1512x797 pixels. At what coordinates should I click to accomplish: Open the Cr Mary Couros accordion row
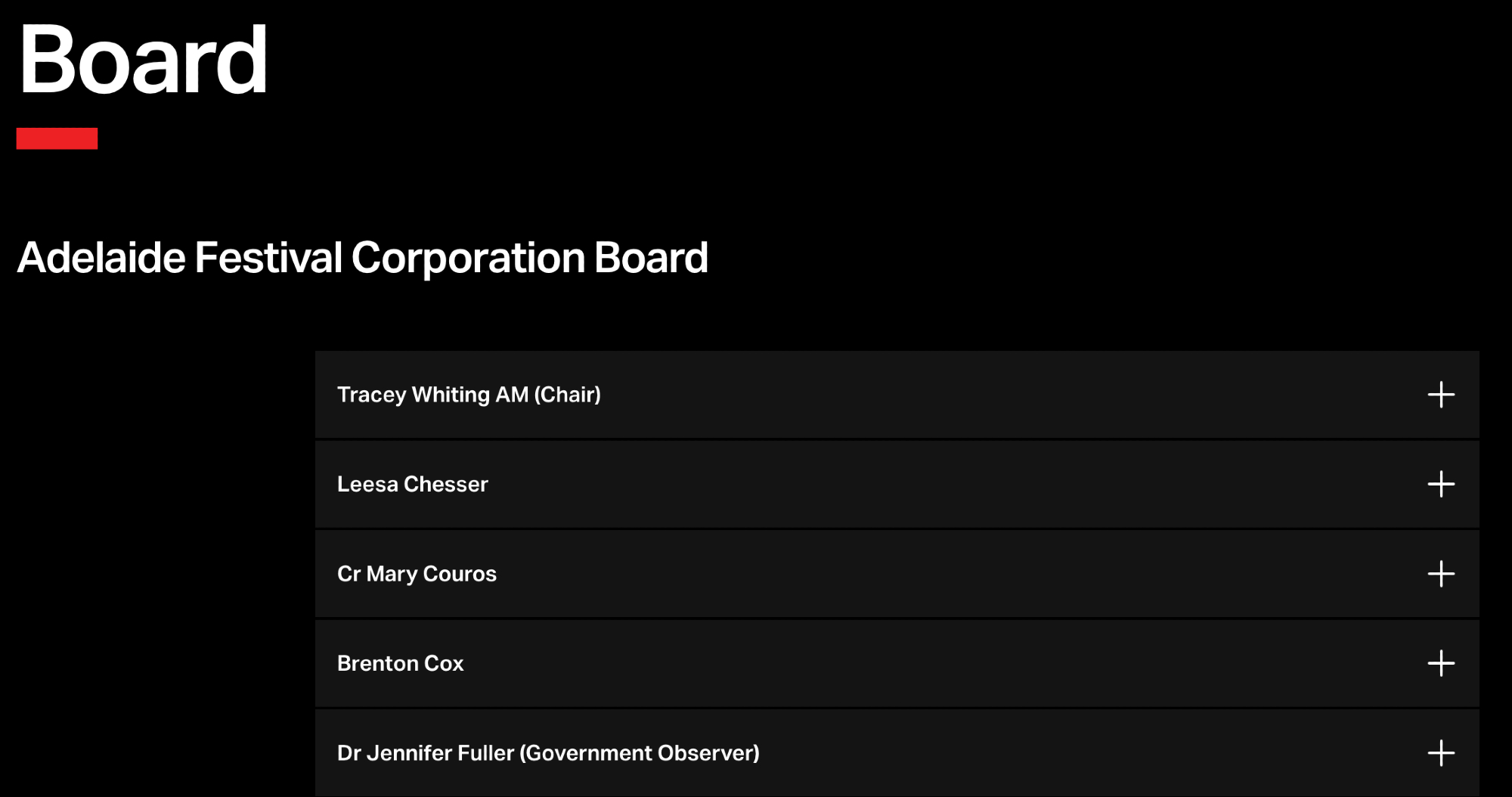pos(832,574)
